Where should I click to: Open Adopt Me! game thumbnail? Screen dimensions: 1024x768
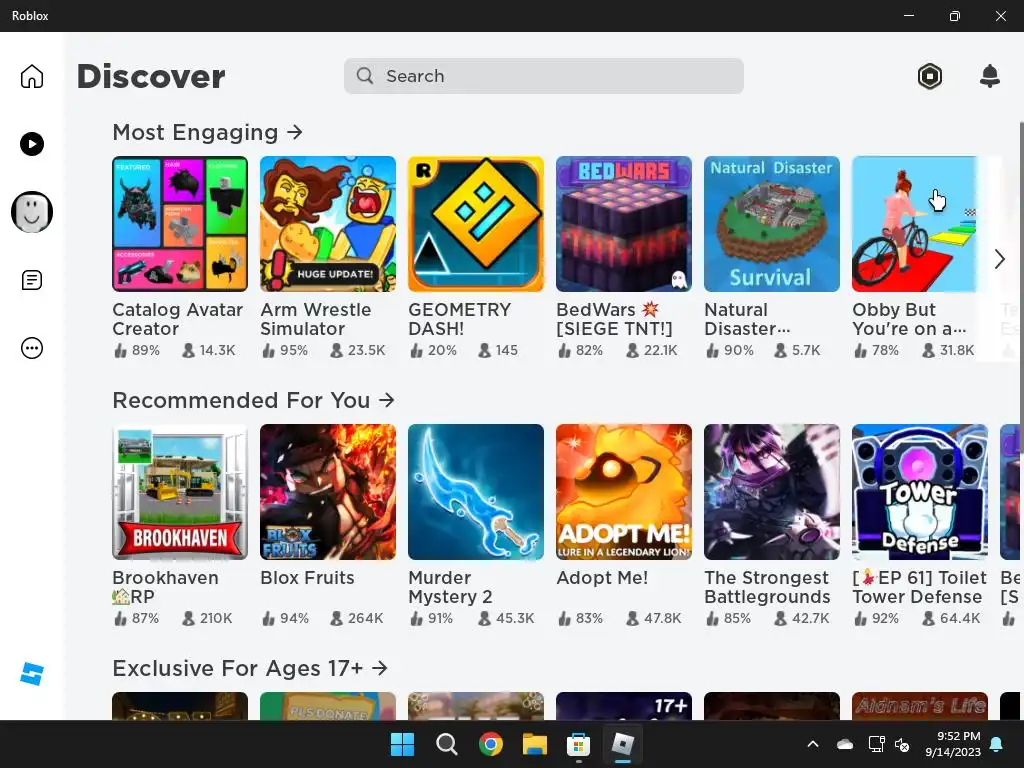pyautogui.click(x=624, y=492)
